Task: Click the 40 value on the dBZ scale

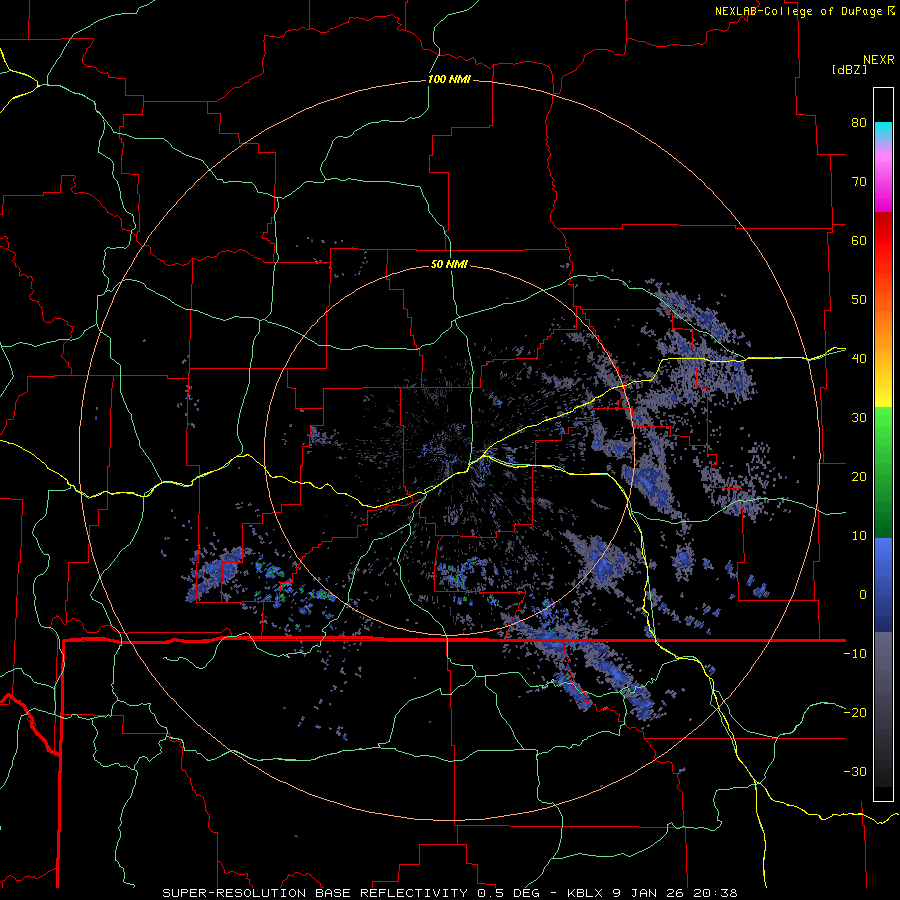Action: (859, 359)
